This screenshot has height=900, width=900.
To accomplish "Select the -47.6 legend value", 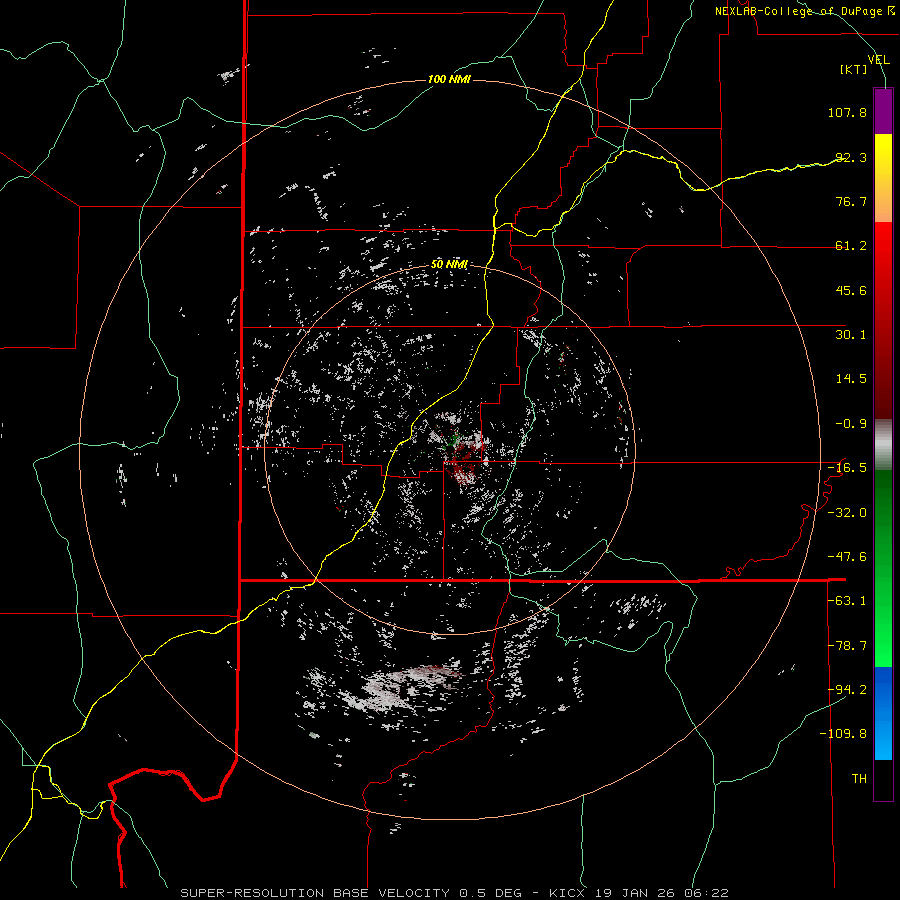I will pyautogui.click(x=847, y=557).
